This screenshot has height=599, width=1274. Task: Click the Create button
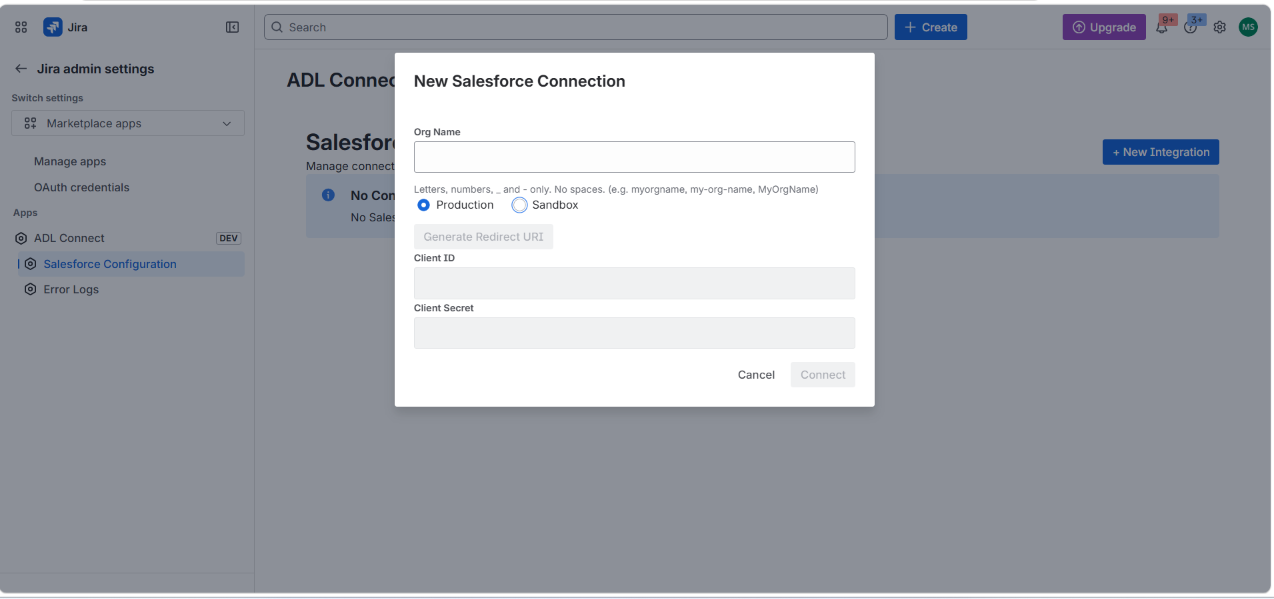pyautogui.click(x=931, y=27)
